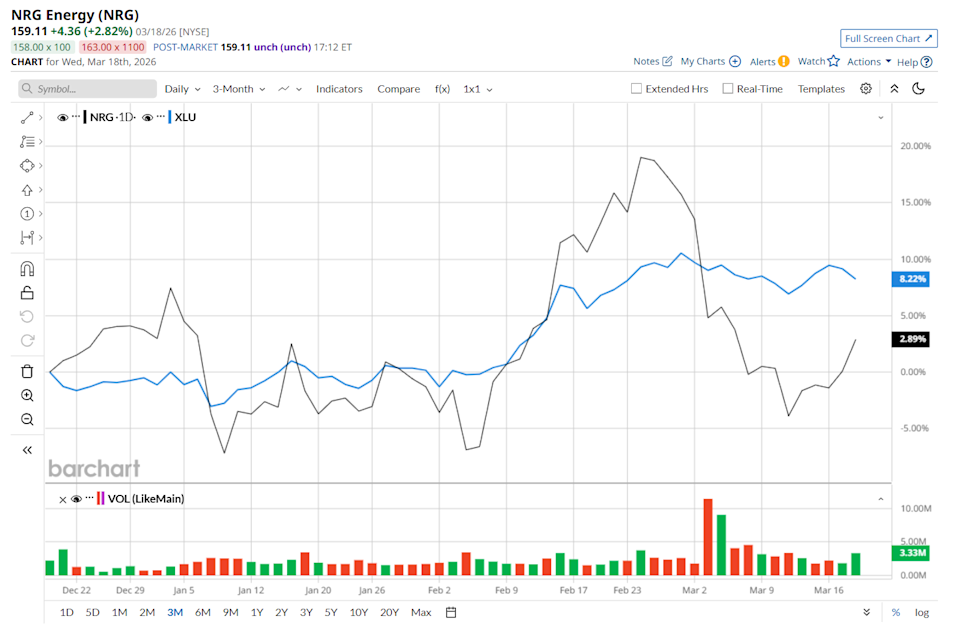Enable the Extended Hrs checkbox
Image resolution: width=960 pixels, height=636 pixels.
(x=636, y=88)
